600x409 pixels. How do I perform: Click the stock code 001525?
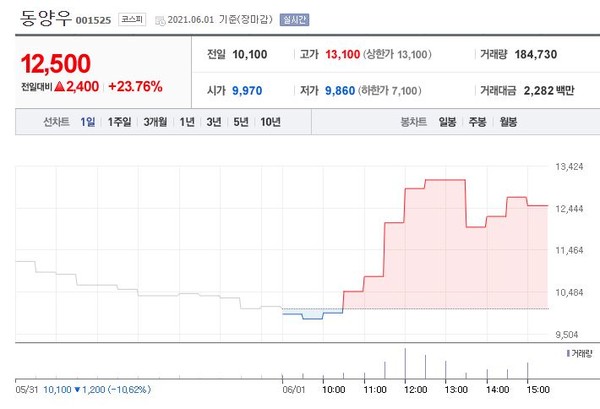[95, 20]
